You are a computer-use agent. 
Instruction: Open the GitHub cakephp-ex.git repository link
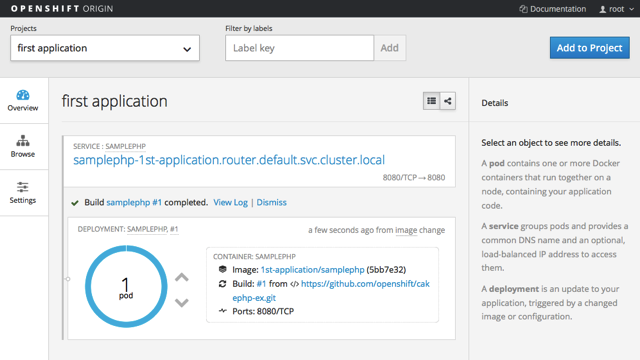tap(331, 291)
